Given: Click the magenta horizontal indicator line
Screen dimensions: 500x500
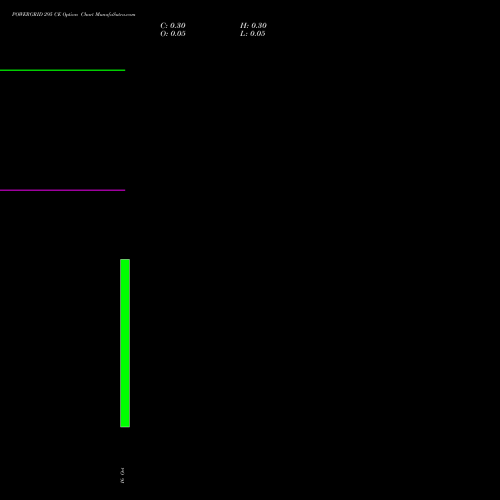Looking at the screenshot, I should [62, 190].
